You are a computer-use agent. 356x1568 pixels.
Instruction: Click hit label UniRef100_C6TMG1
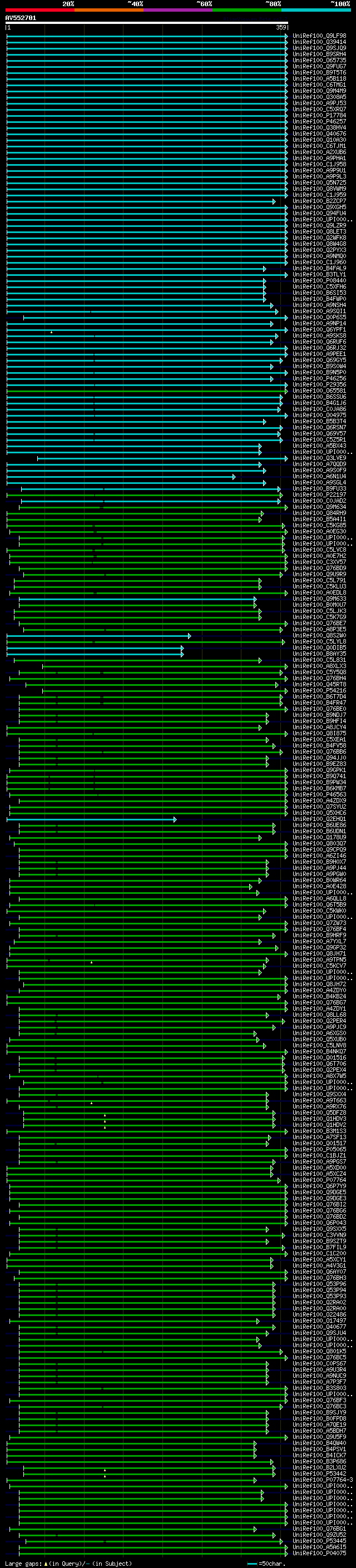pos(319,85)
